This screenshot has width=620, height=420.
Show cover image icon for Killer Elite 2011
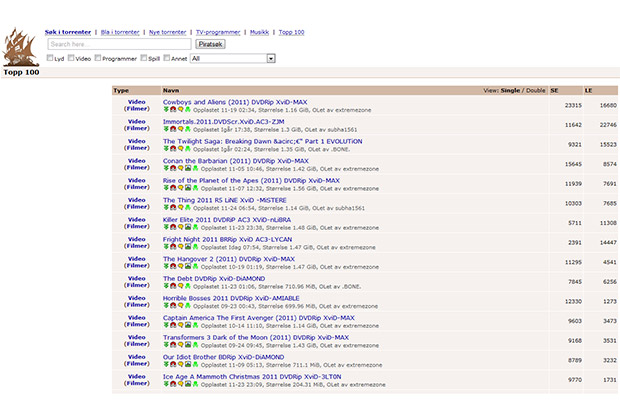pyautogui.click(x=188, y=227)
